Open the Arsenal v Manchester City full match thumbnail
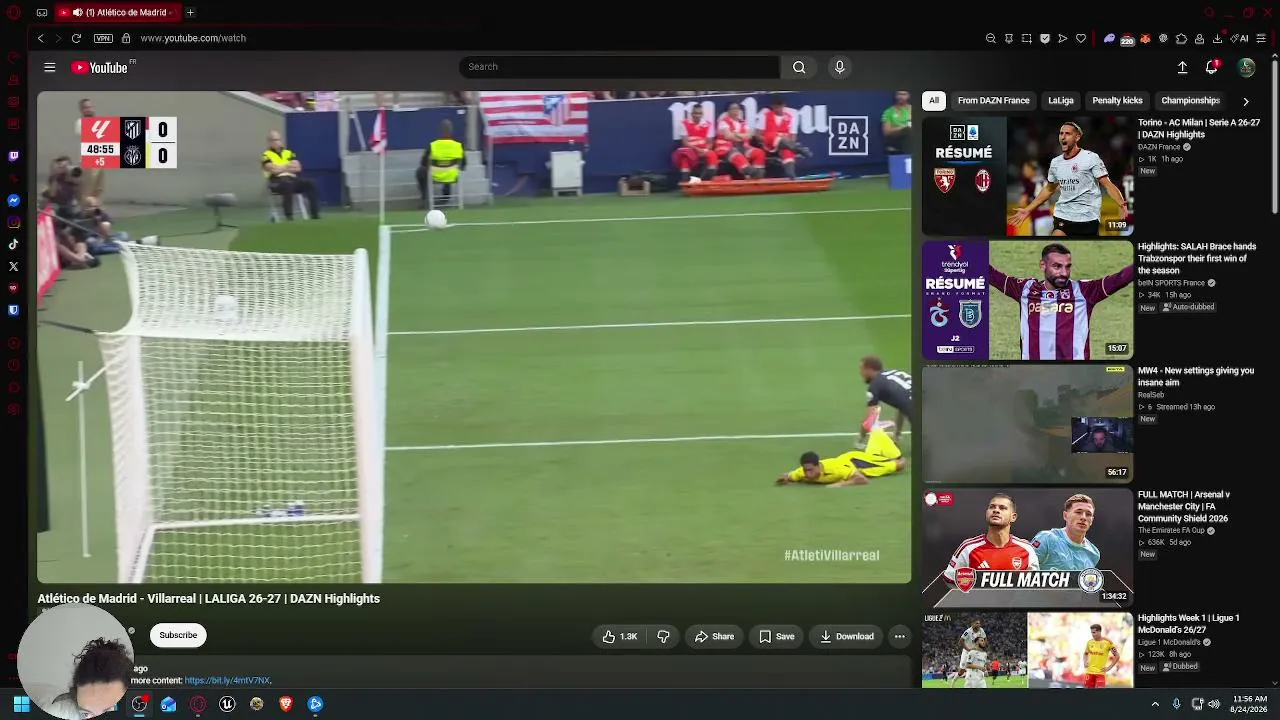1280x720 pixels. point(1027,548)
